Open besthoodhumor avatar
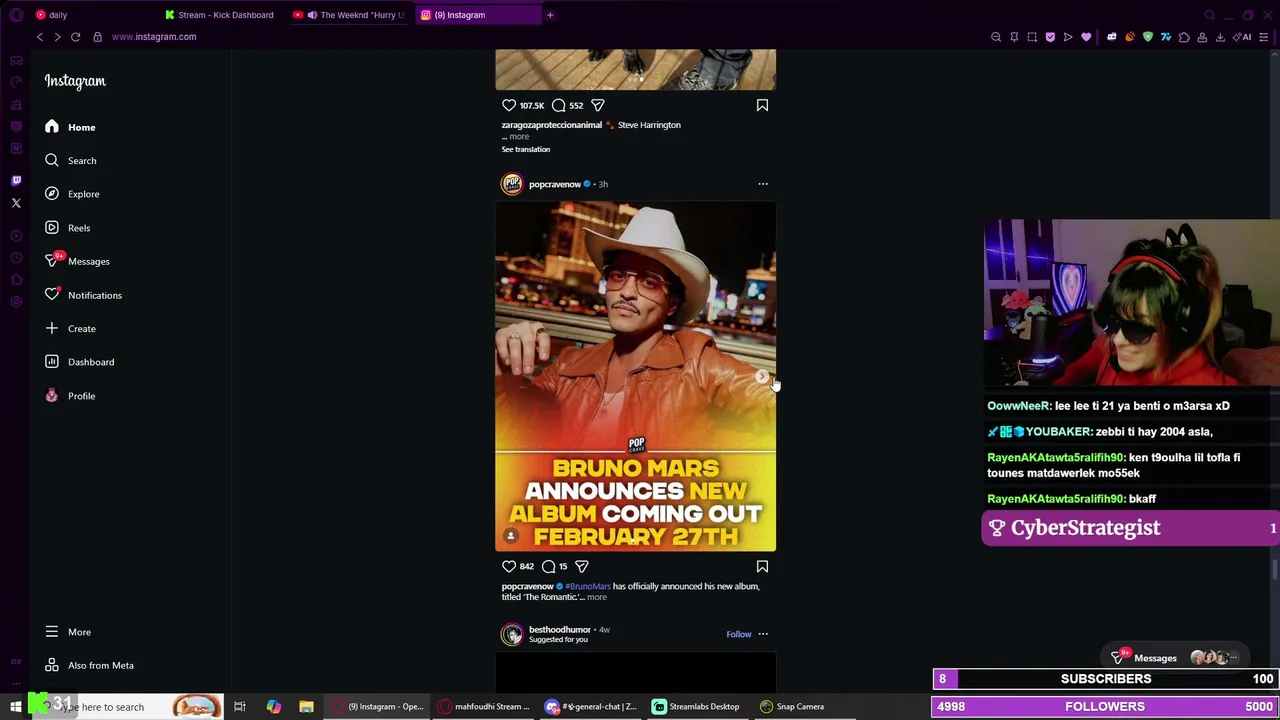 [x=512, y=634]
